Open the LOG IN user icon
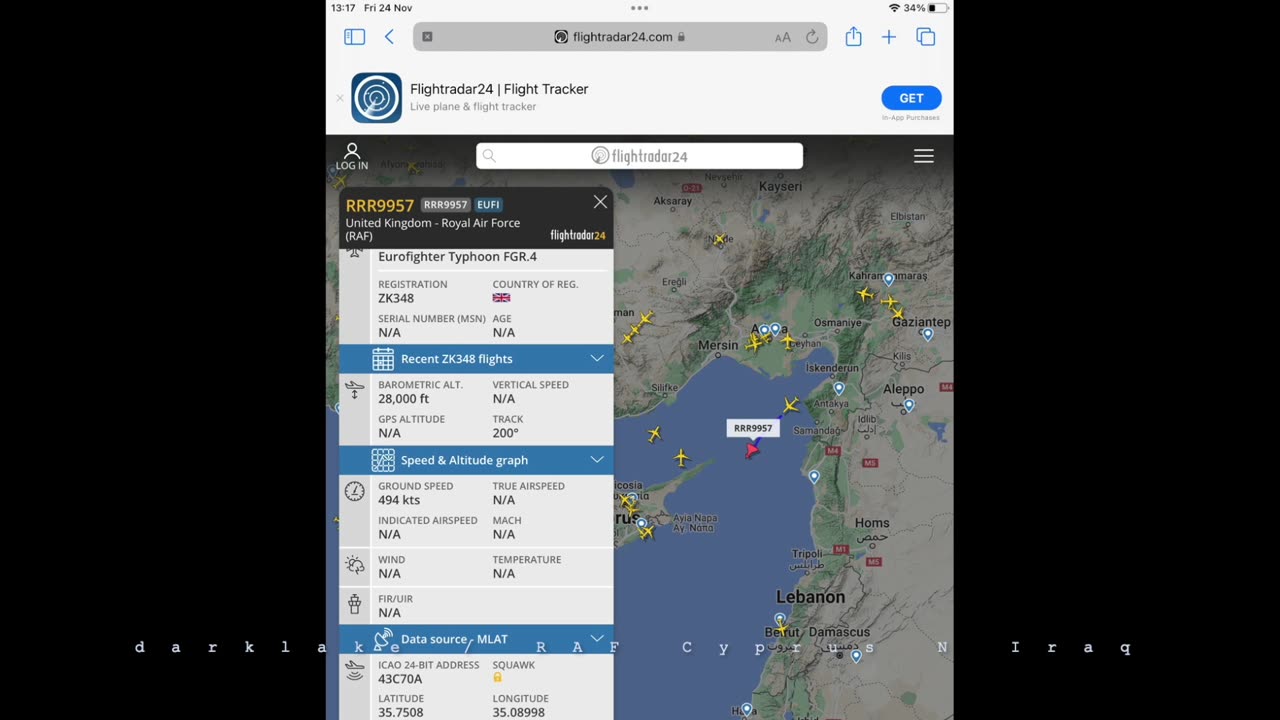Image resolution: width=1280 pixels, height=720 pixels. pos(352,156)
